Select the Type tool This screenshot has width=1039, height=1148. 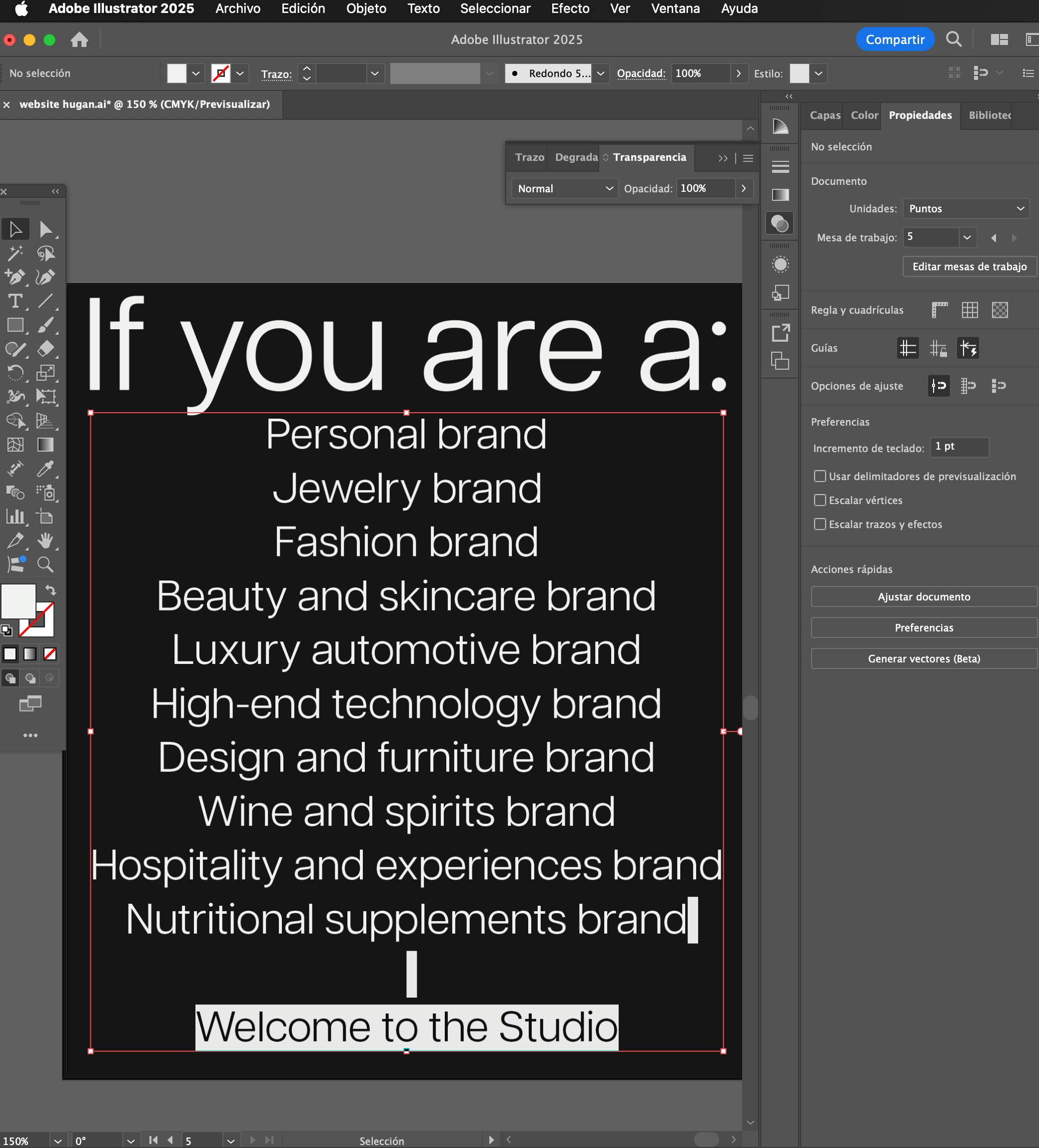[15, 301]
